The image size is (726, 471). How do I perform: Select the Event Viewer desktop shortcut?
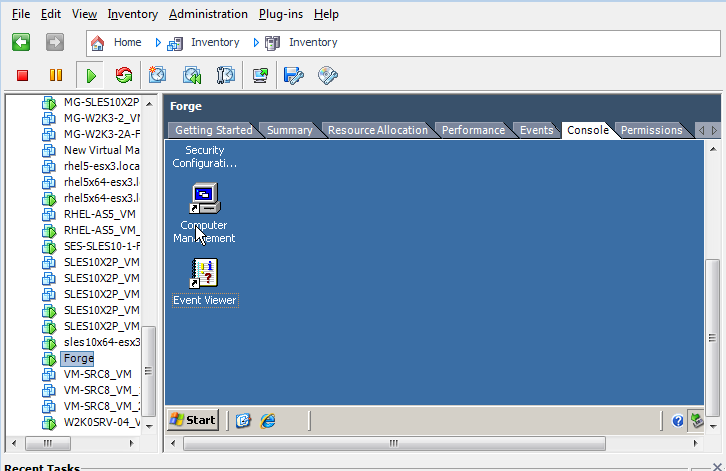[205, 282]
